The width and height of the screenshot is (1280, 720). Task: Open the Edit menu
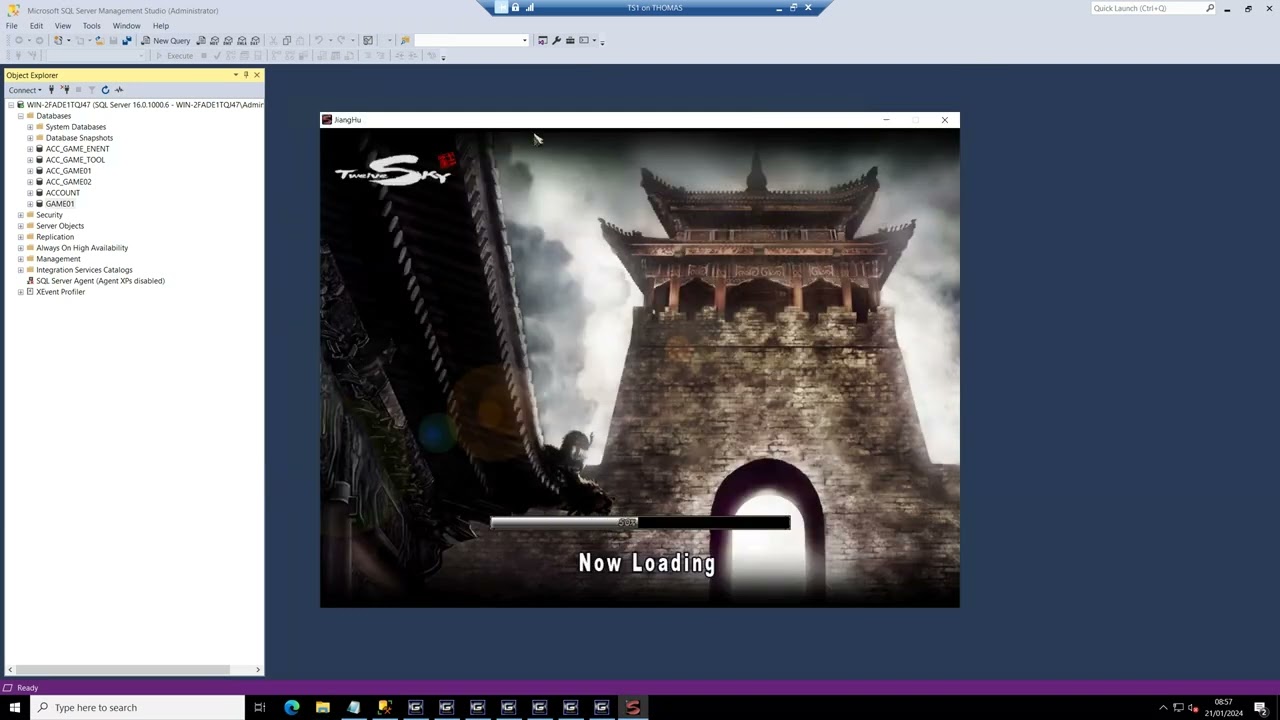pyautogui.click(x=36, y=25)
